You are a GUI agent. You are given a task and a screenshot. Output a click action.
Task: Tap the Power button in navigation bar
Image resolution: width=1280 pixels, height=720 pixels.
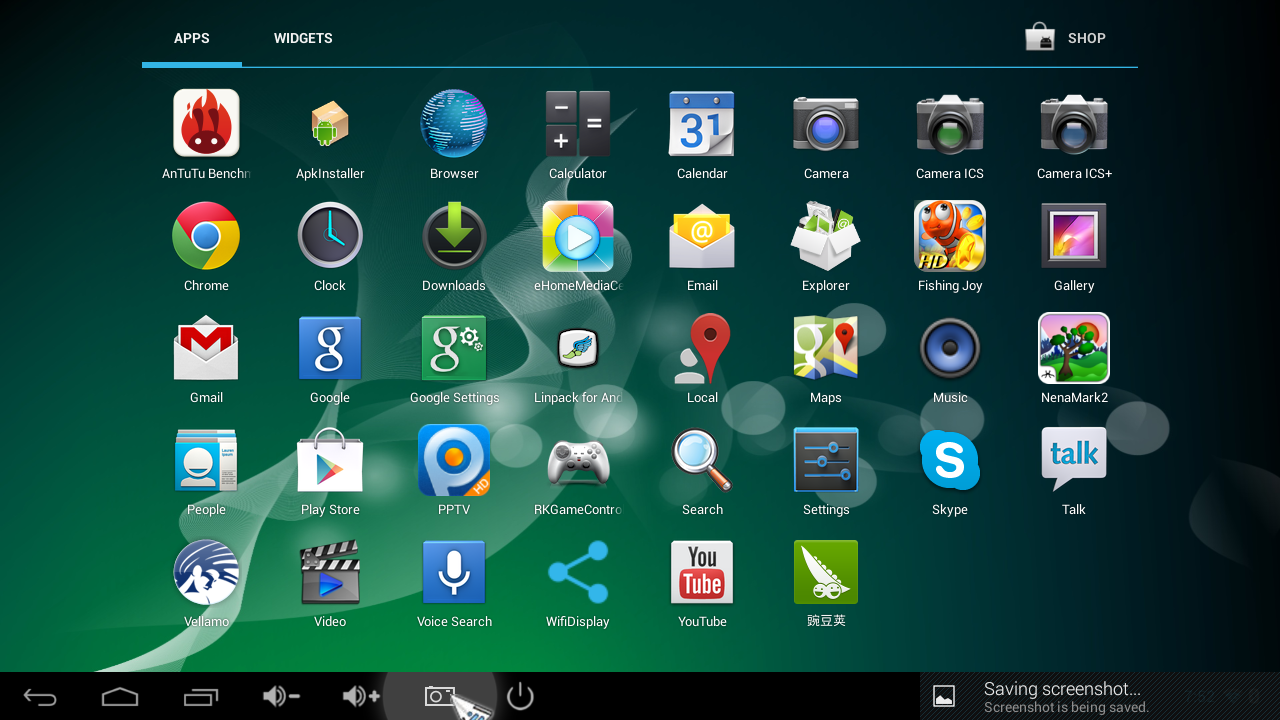pyautogui.click(x=520, y=696)
